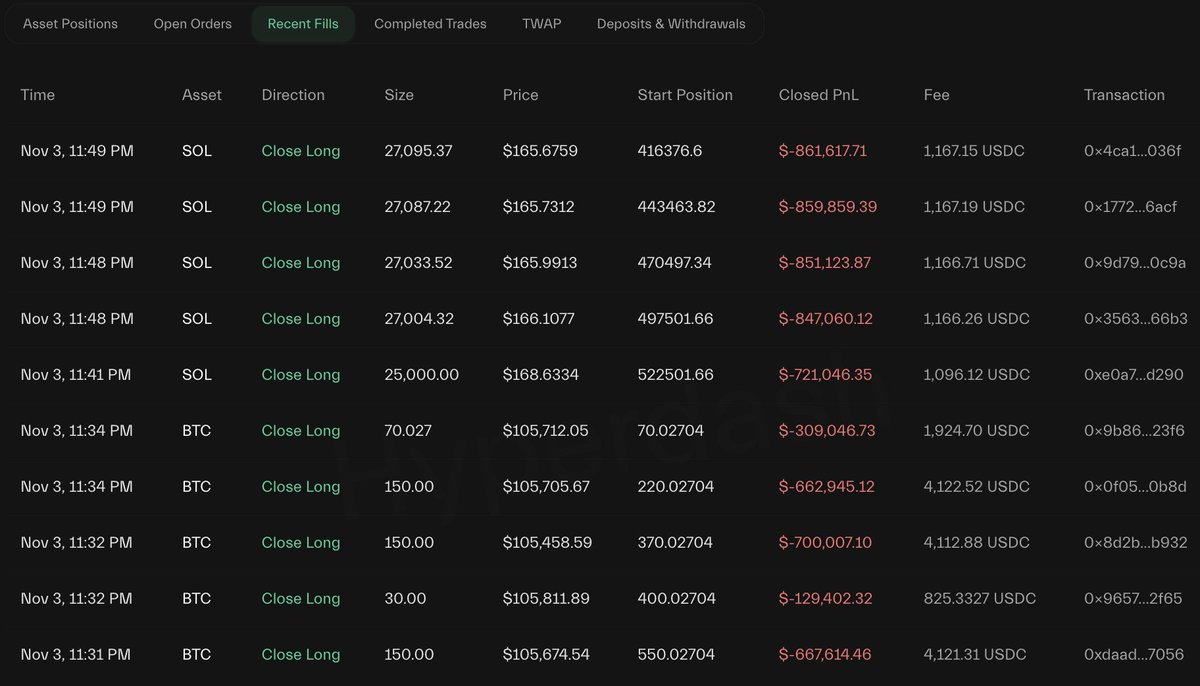Click the Fee column header
This screenshot has height=686, width=1200.
(x=936, y=95)
